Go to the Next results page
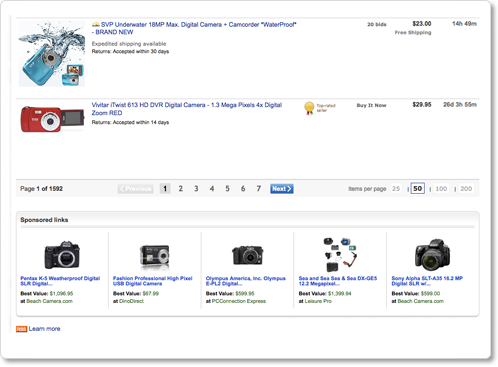 pos(282,189)
